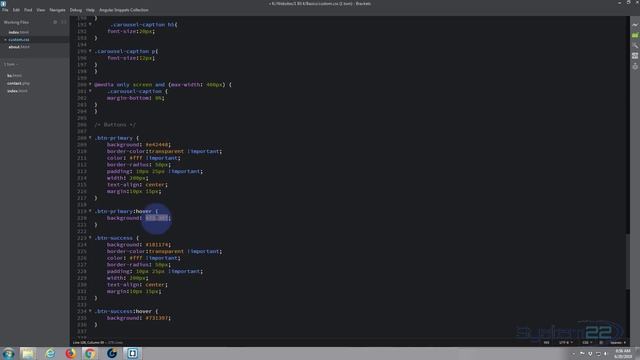Collapse the .carousel-caption p fold arrow
640x360 pixels.
(x=90, y=51)
